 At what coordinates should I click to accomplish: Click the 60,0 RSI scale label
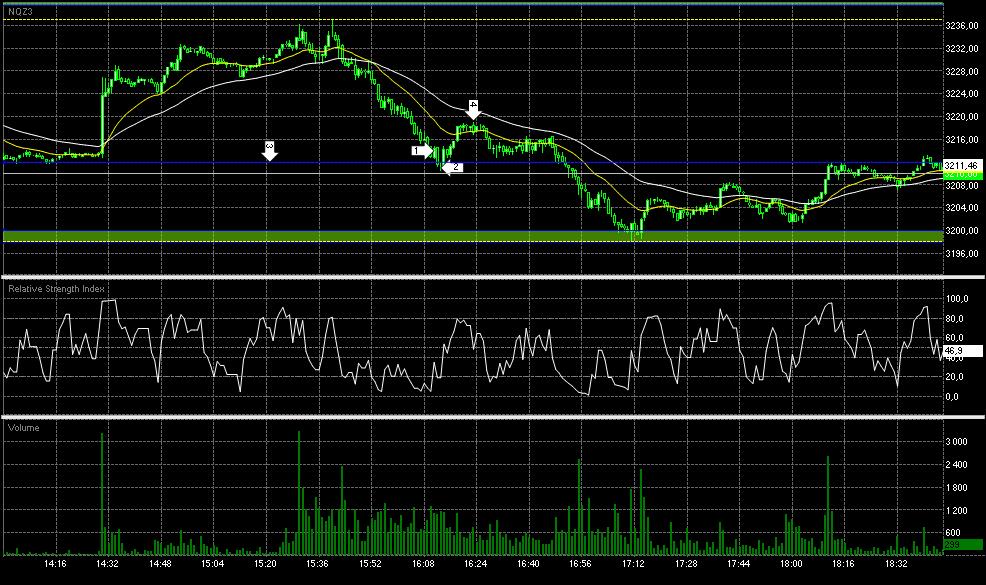tap(955, 338)
